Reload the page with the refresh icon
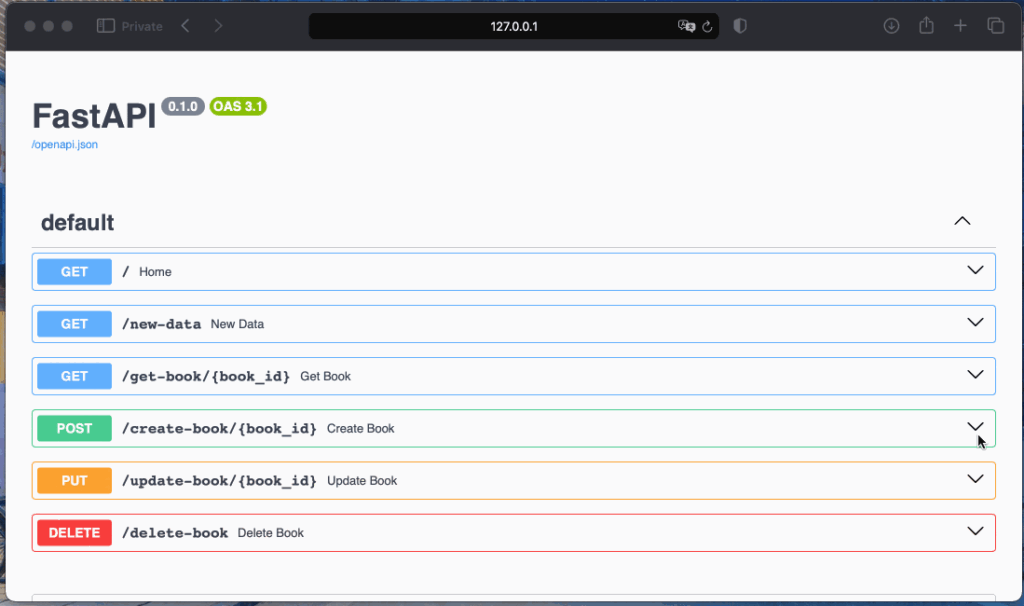Viewport: 1024px width, 606px height. pos(707,27)
